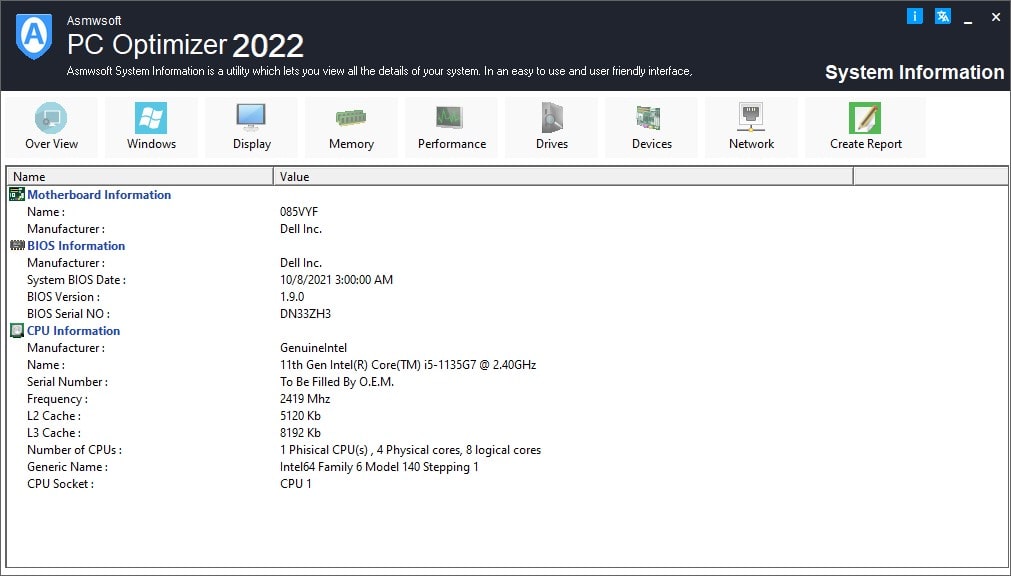Click the 2419 Mhz value
The width and height of the screenshot is (1011, 576).
coord(305,399)
